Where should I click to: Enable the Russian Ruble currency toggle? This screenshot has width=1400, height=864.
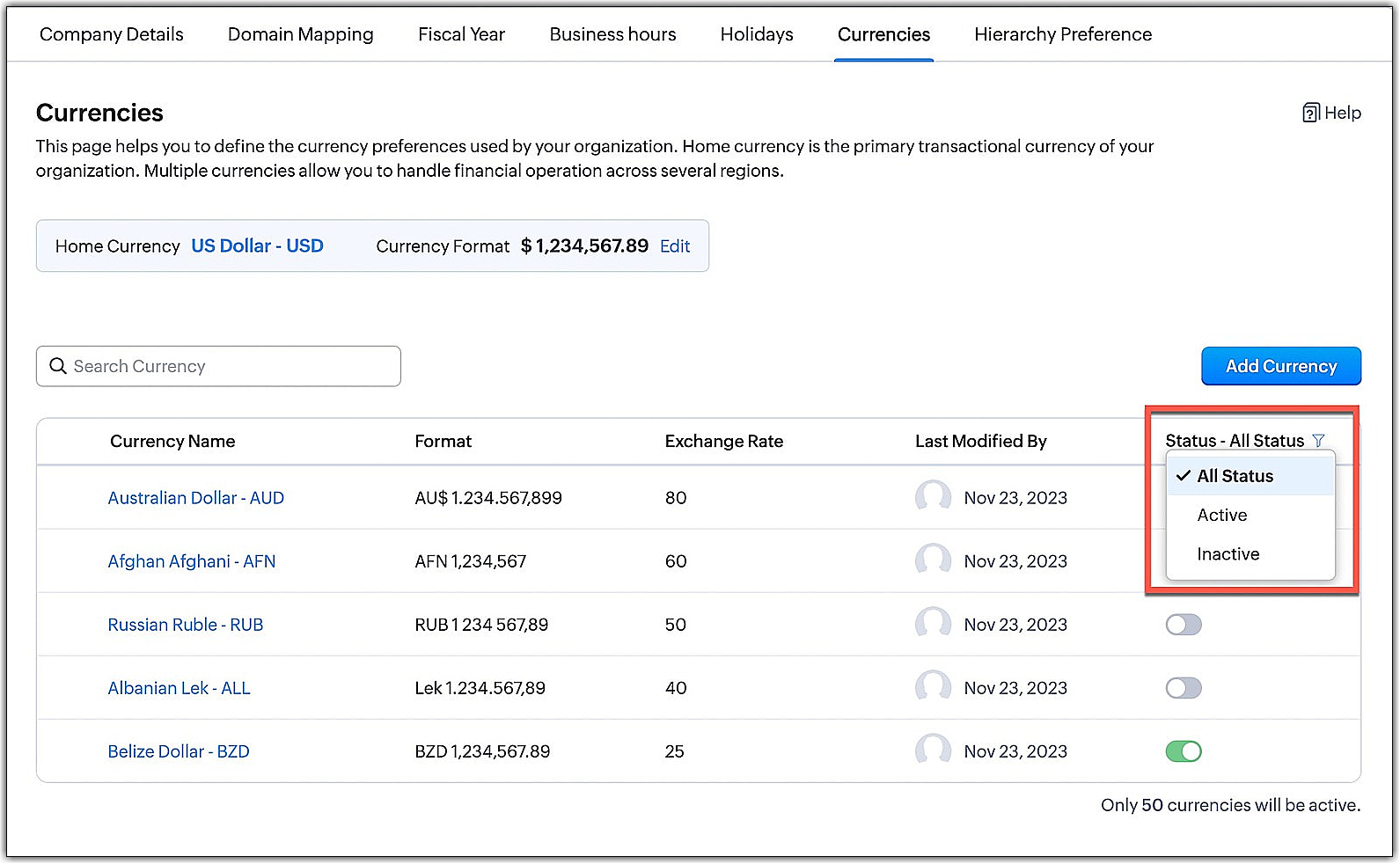(1183, 625)
